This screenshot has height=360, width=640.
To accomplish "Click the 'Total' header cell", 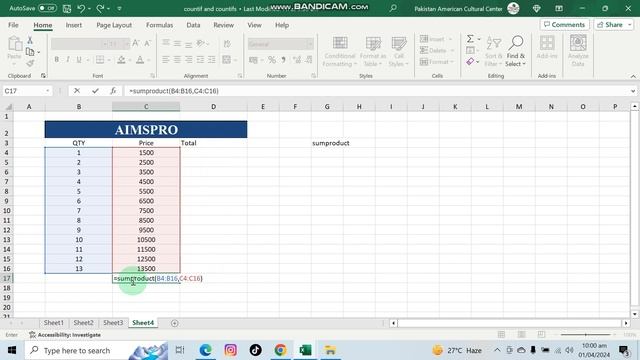I will 213,143.
